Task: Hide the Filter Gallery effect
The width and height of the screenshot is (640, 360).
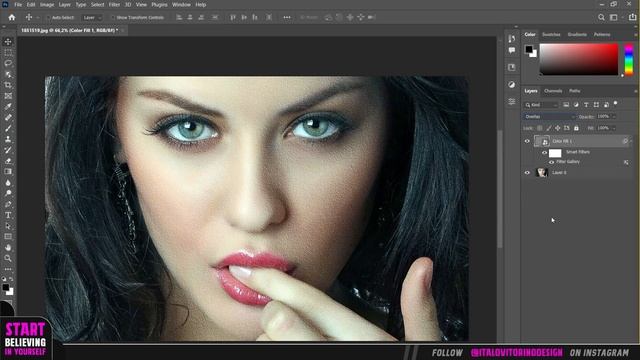Action: [551, 162]
